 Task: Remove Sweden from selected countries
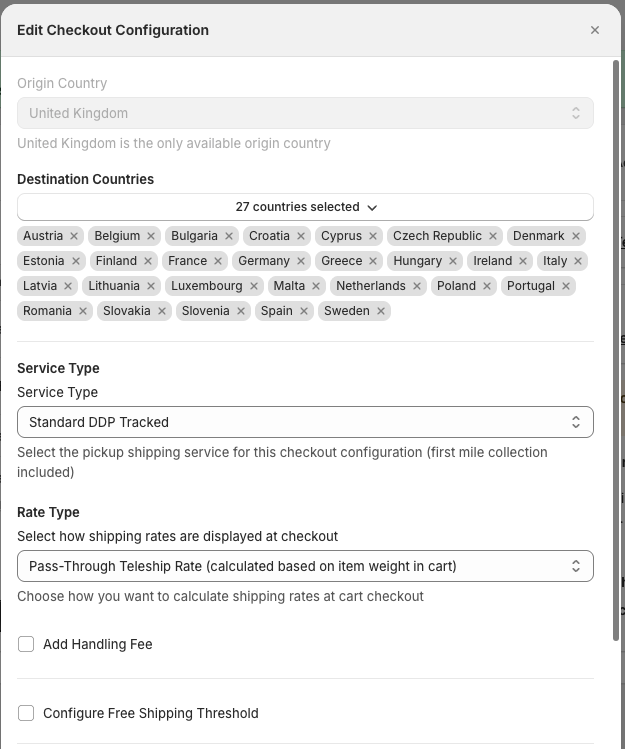(x=381, y=311)
